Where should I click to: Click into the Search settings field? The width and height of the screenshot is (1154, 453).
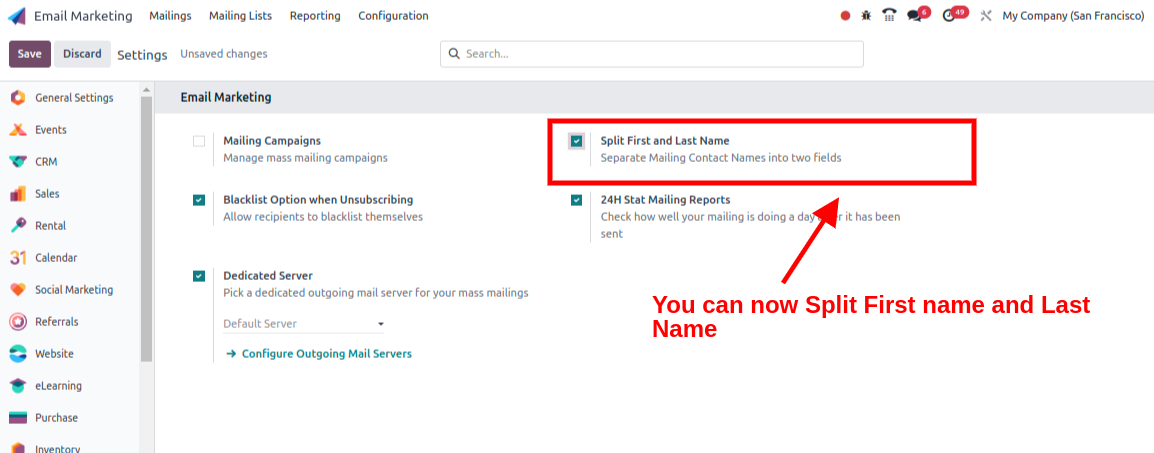[x=651, y=54]
